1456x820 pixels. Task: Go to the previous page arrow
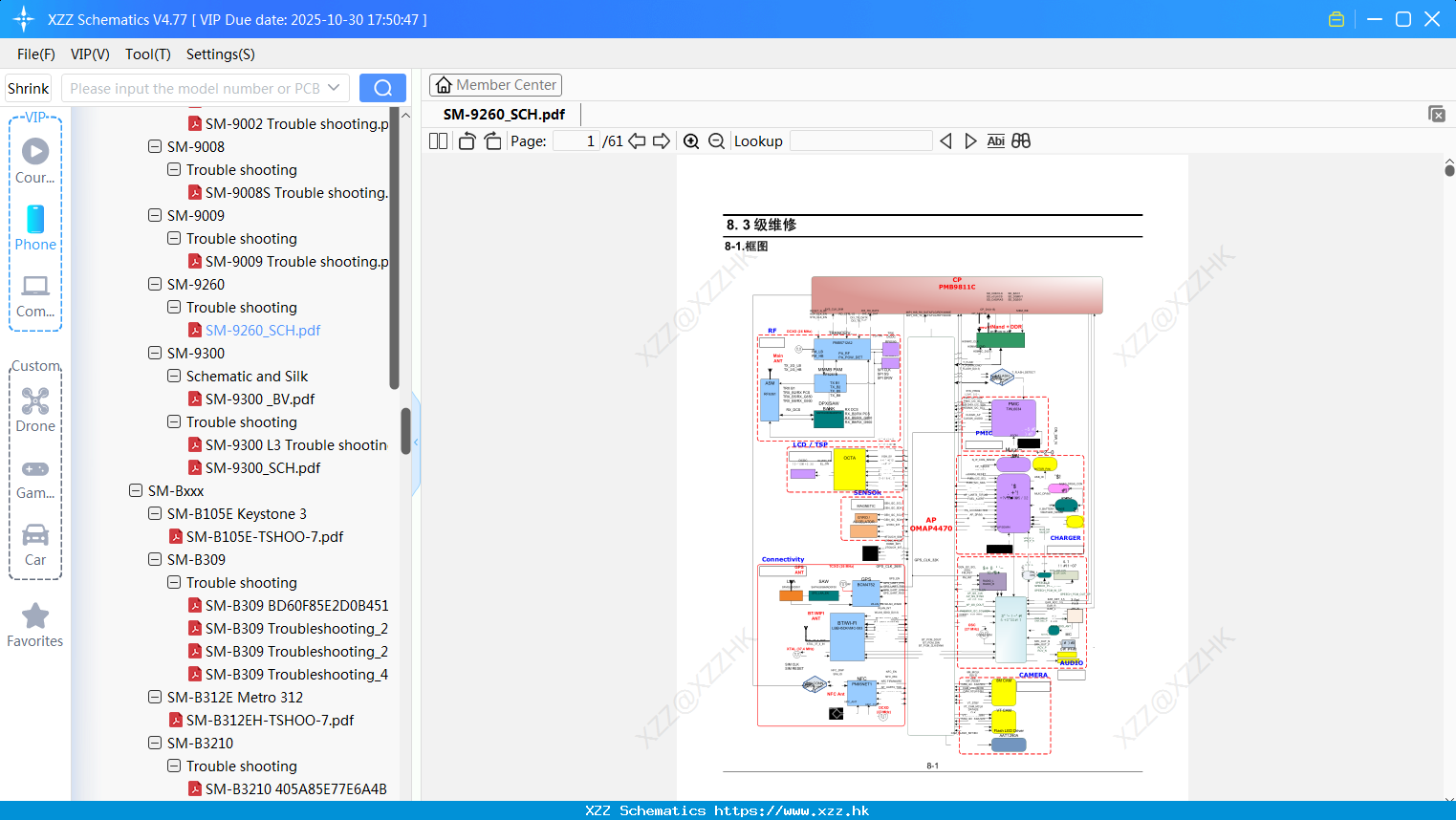tap(637, 140)
